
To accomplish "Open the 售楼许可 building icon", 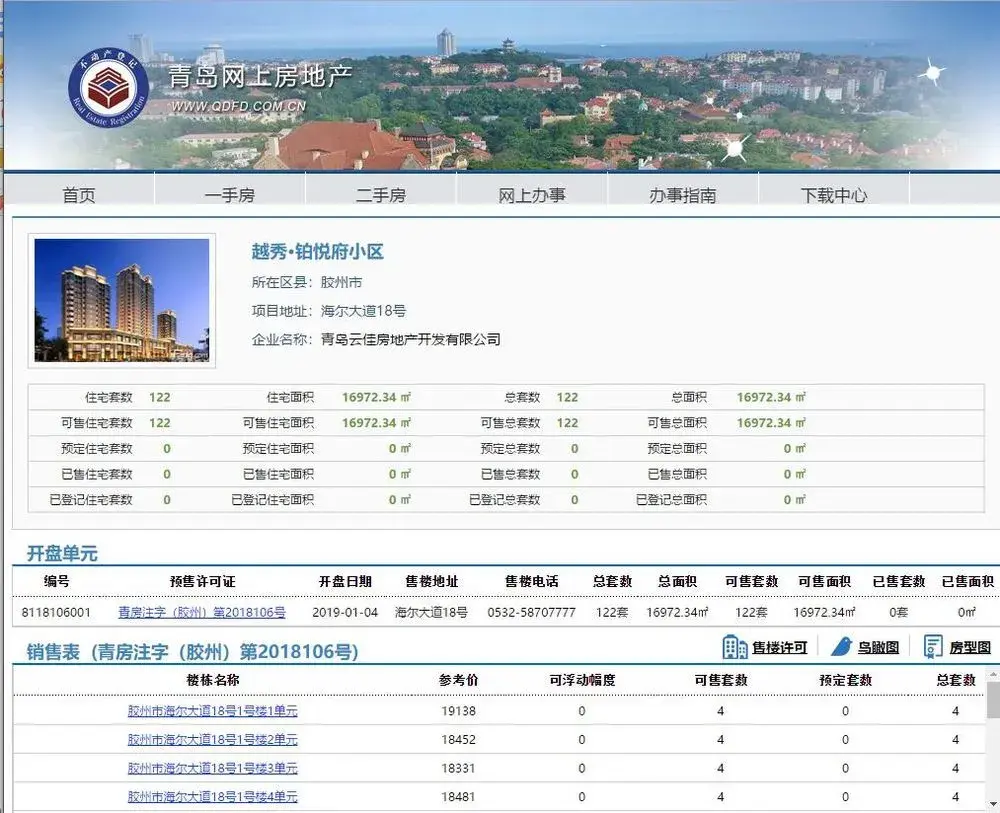I will (734, 647).
